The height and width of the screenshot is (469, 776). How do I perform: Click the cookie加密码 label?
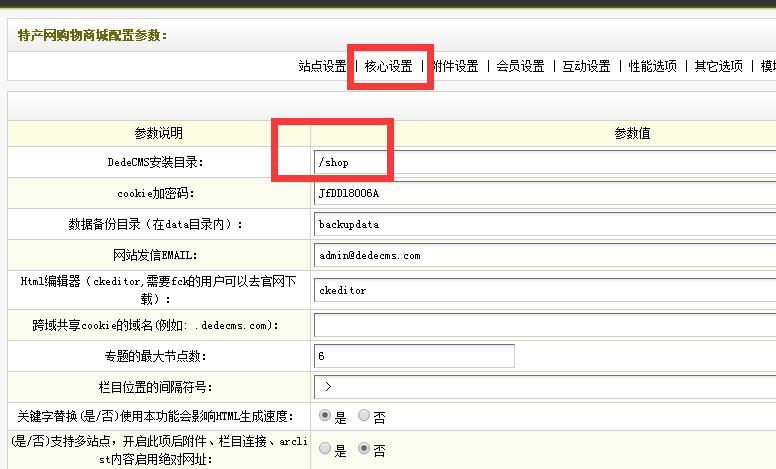click(x=155, y=193)
